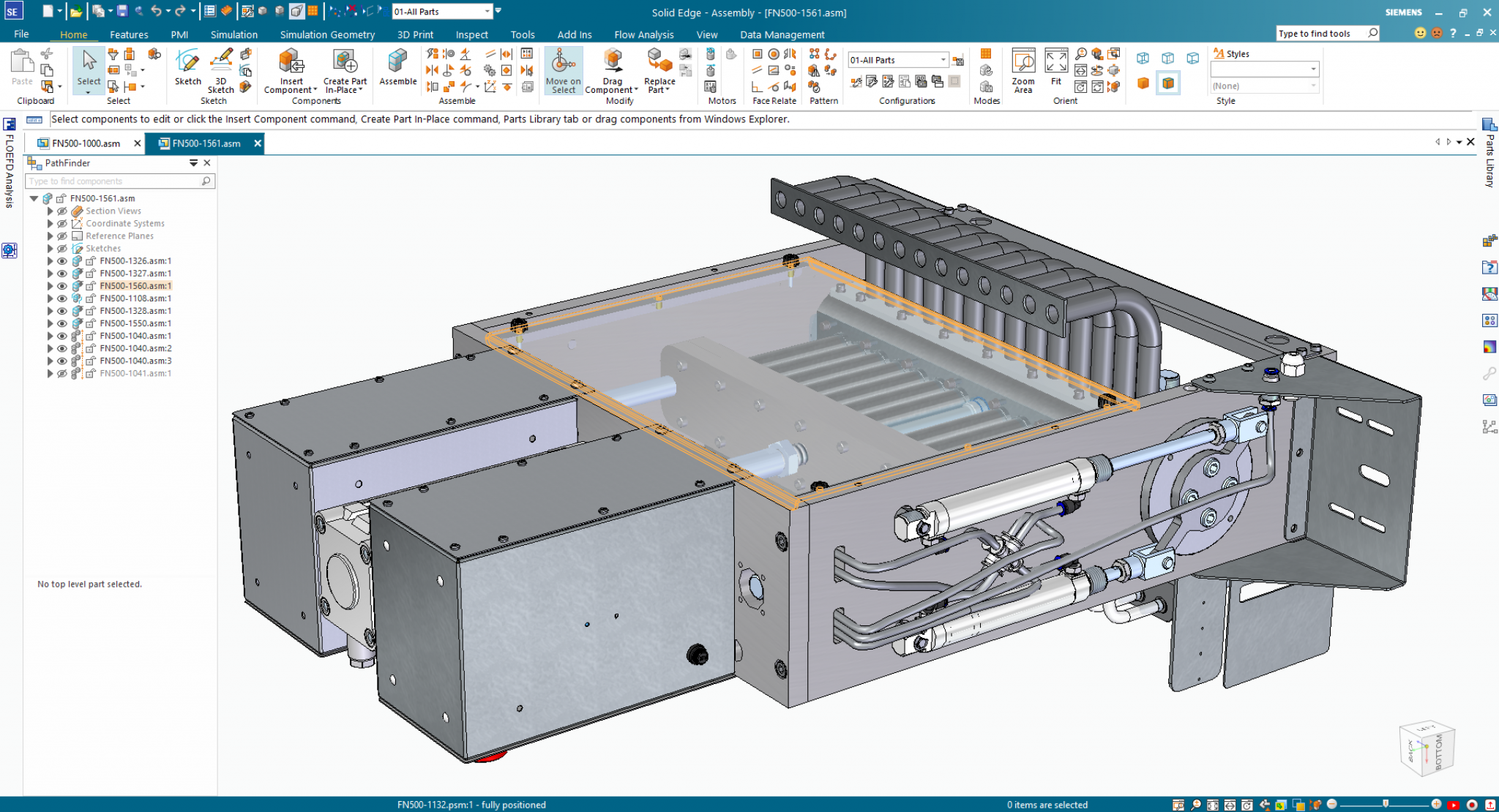Collapse the FN500-1561.asm tree node
Viewport: 1499px width, 812px height.
coord(34,198)
